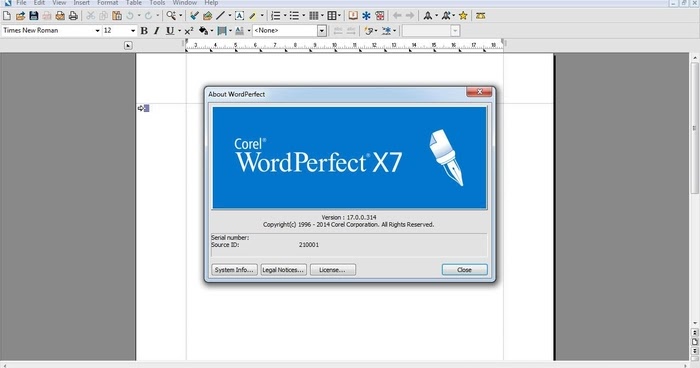Click the grayed-out Forward arrow

(410, 16)
